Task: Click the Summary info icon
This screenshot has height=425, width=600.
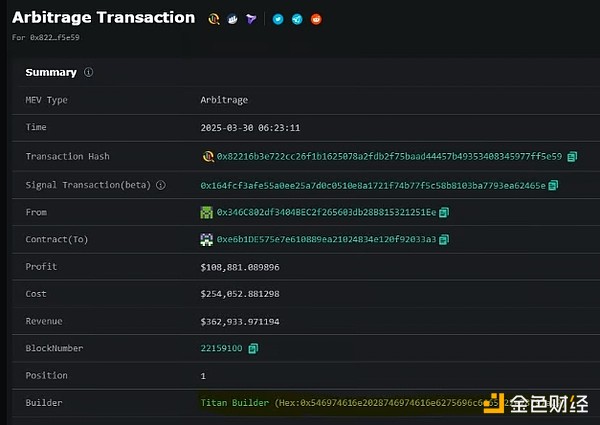Action: 89,73
